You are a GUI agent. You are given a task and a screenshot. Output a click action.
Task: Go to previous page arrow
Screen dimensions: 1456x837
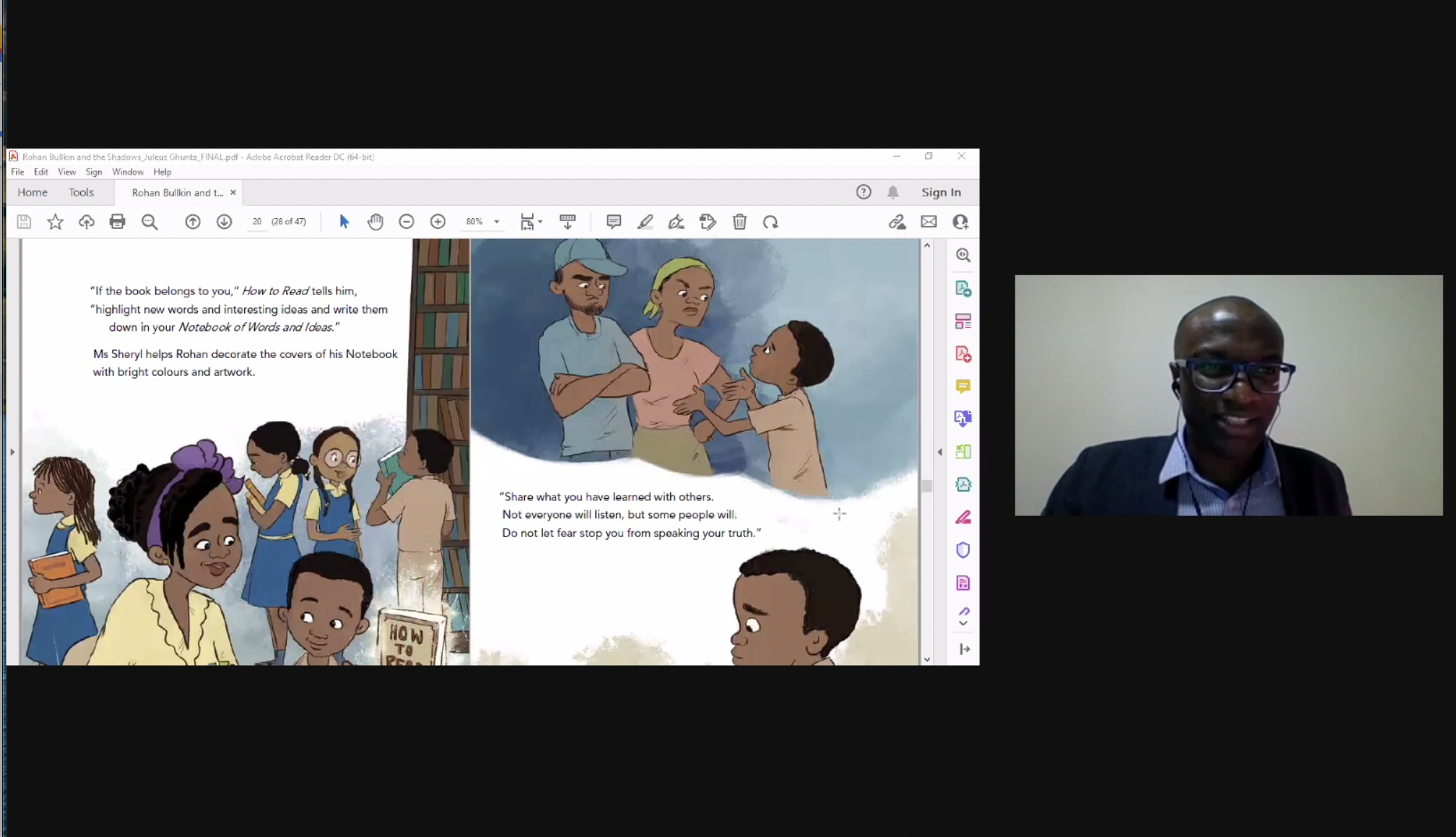[x=192, y=222]
